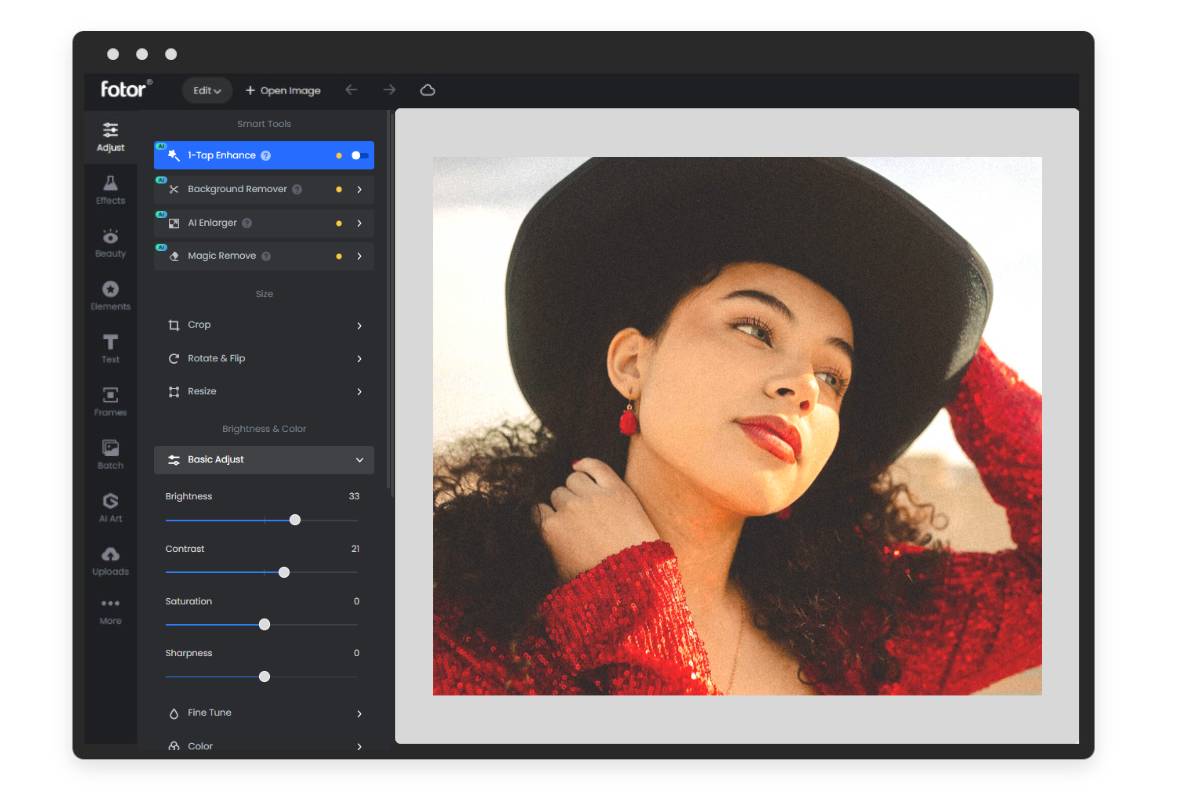Click the cloud save icon
Viewport: 1200px width, 800px height.
tap(427, 90)
